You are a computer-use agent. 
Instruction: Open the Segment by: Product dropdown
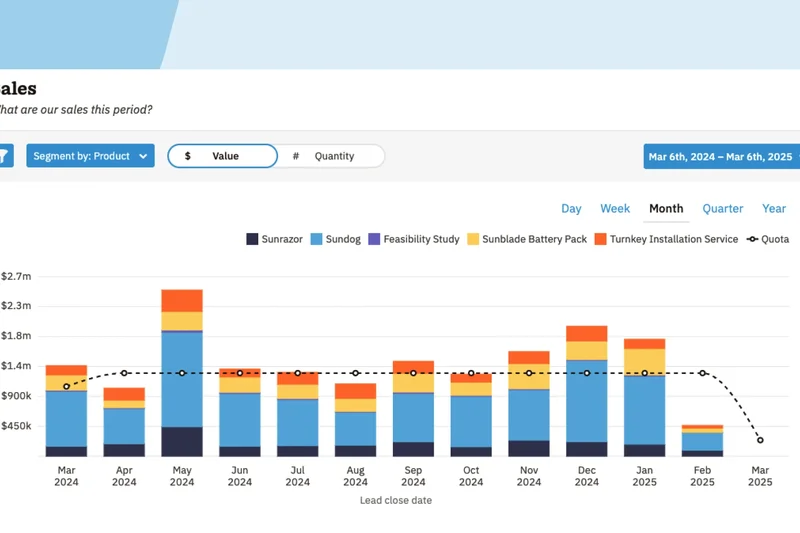[90, 156]
